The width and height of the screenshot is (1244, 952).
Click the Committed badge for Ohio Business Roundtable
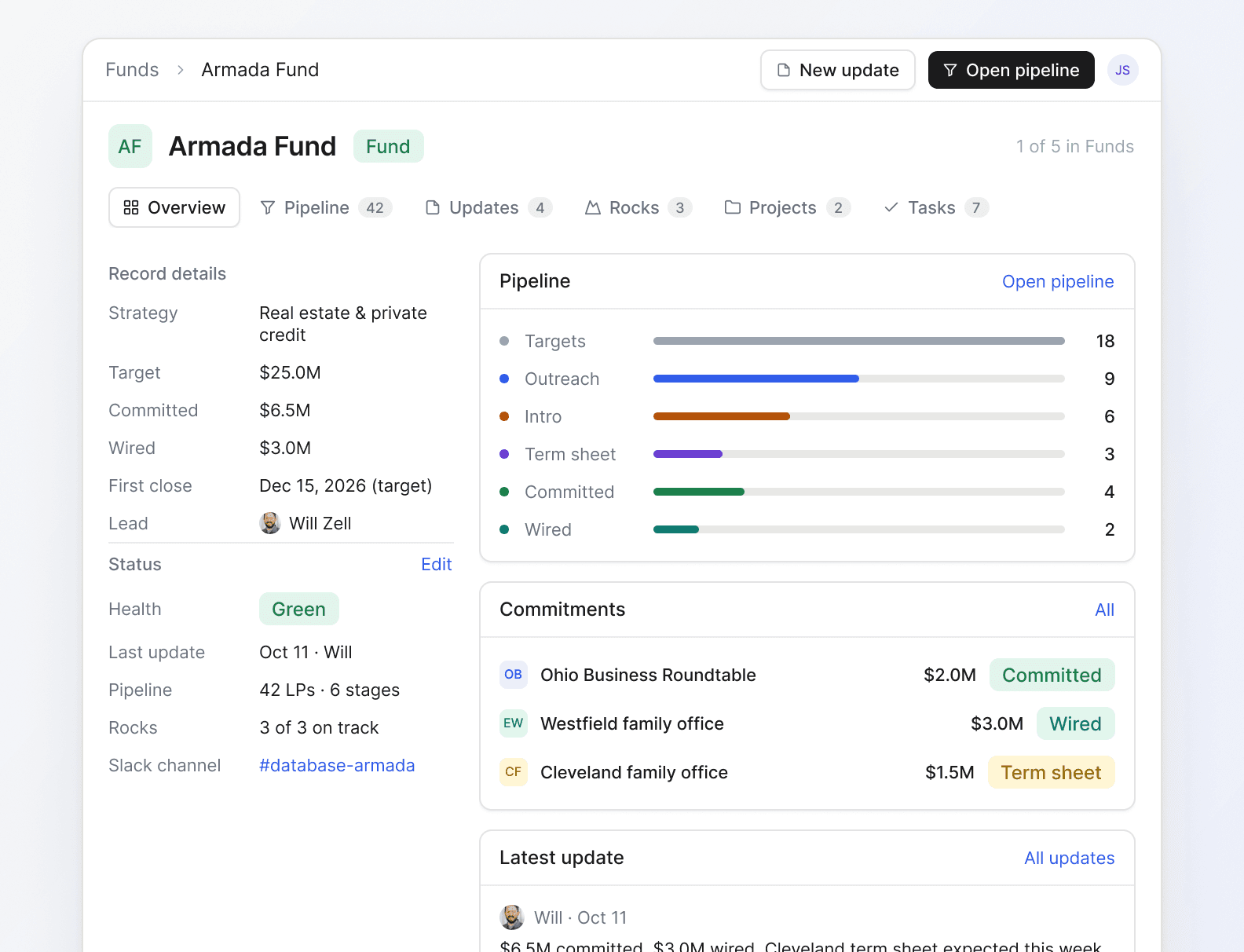click(x=1052, y=675)
